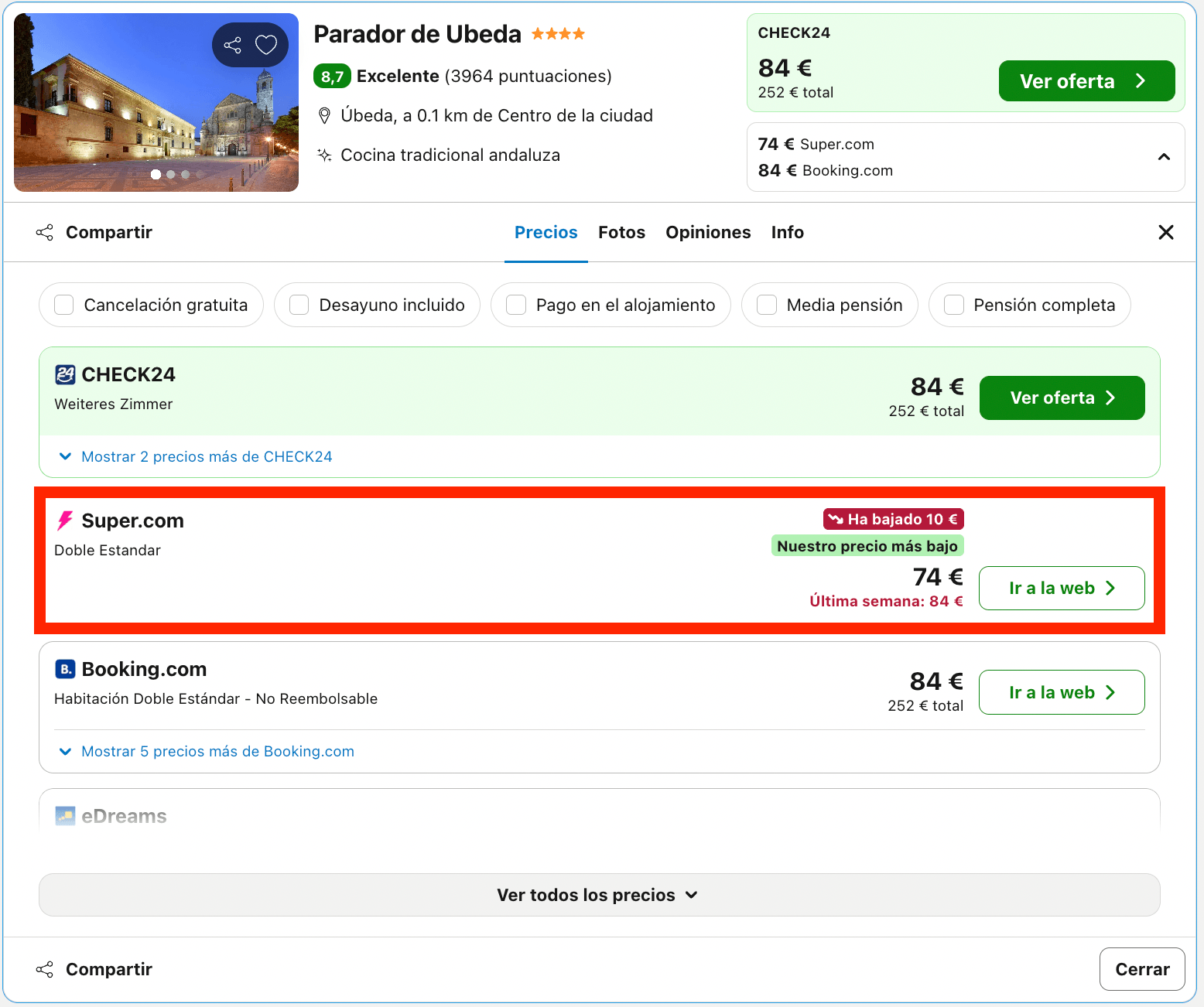Screen dimensions: 1204x1007
Task: Click the location pin icon beside Úbeda
Action: 325,116
